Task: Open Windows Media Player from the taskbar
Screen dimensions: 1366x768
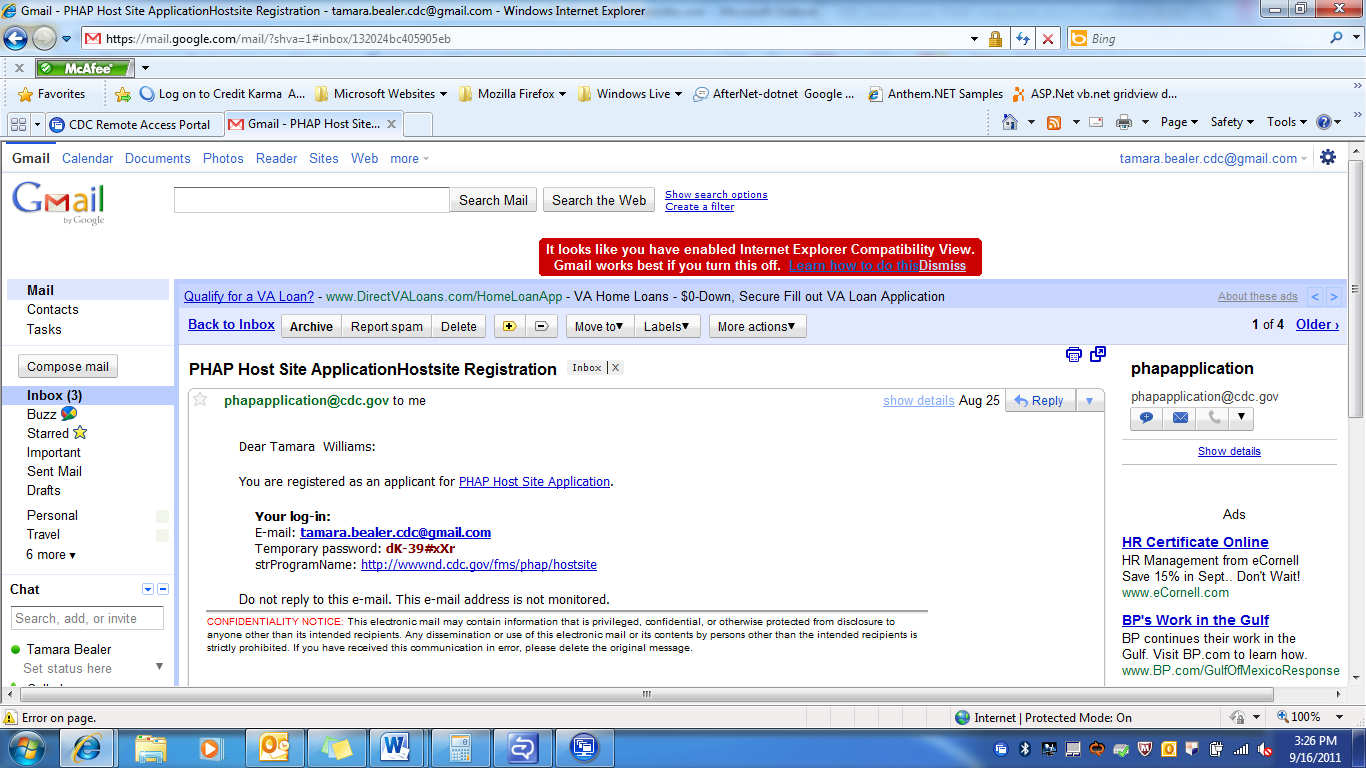Action: pyautogui.click(x=211, y=747)
